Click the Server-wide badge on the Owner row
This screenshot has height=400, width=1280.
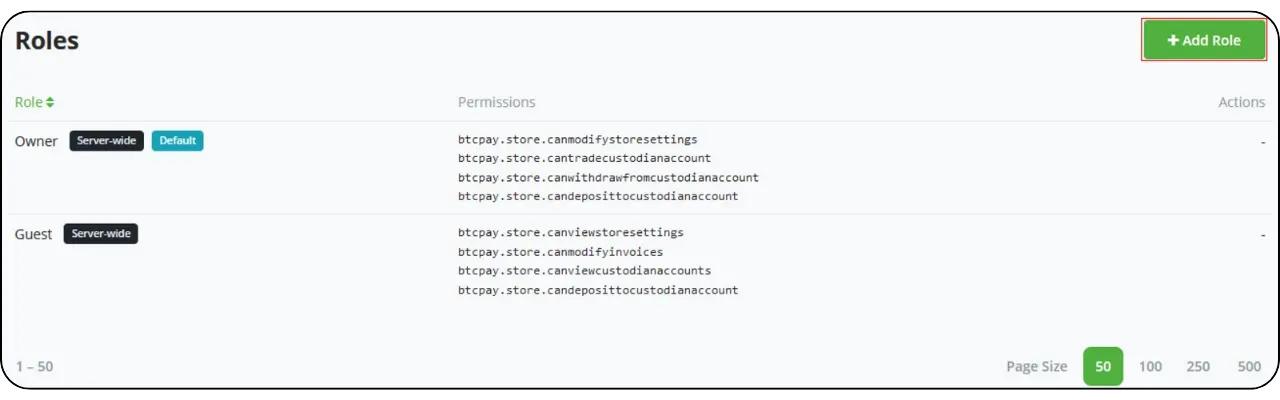point(106,141)
